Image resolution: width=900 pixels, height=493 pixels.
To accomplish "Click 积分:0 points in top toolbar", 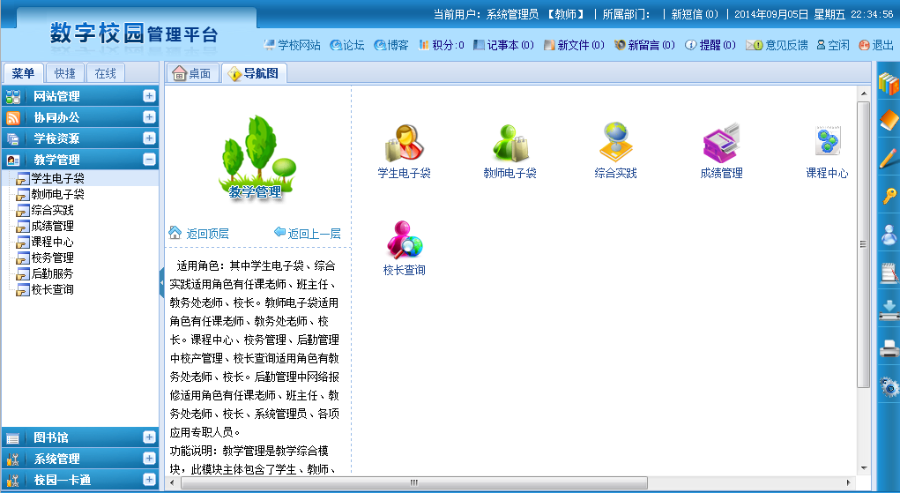I will [441, 45].
